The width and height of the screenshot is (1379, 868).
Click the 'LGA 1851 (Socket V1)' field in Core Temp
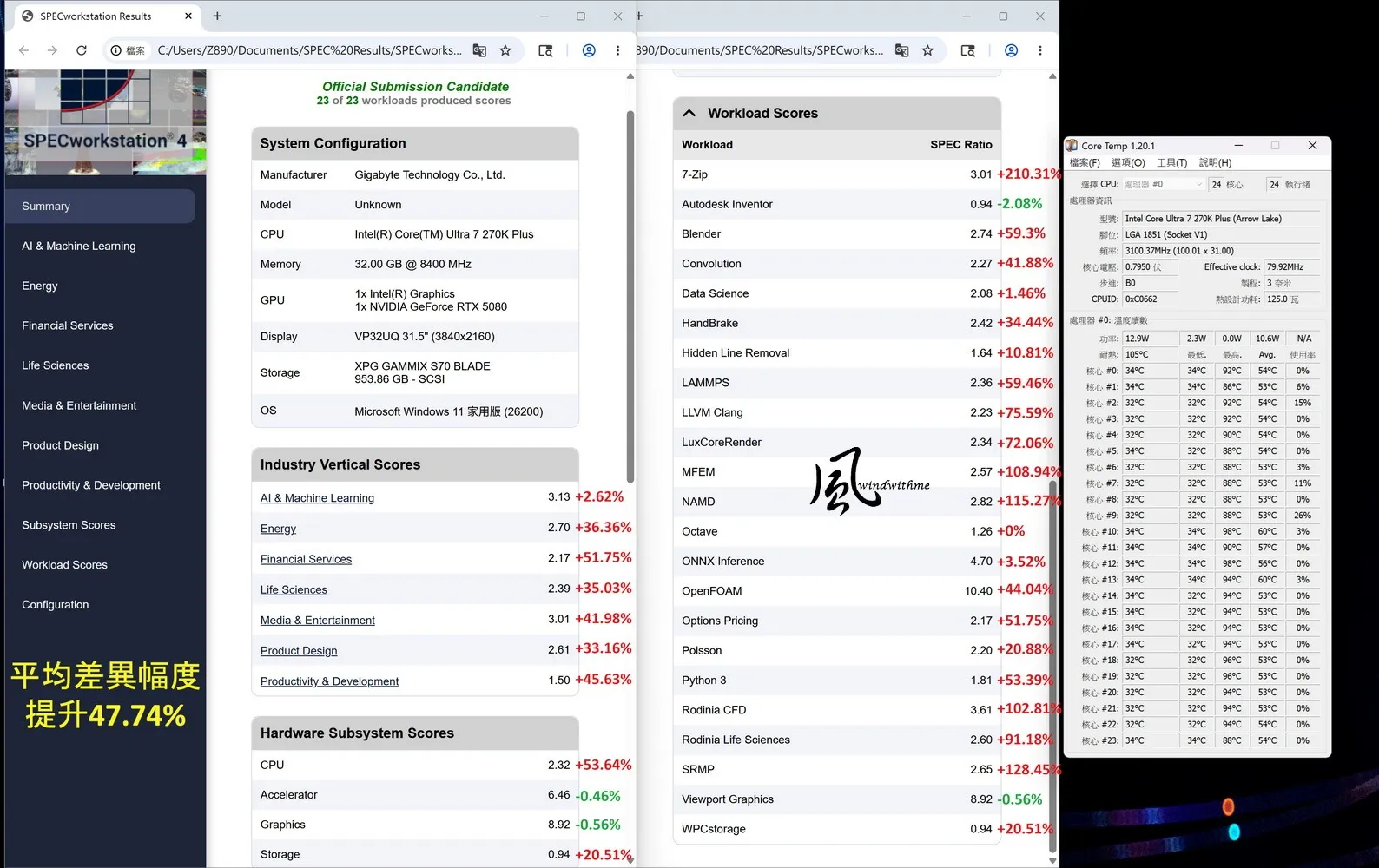click(x=1221, y=234)
